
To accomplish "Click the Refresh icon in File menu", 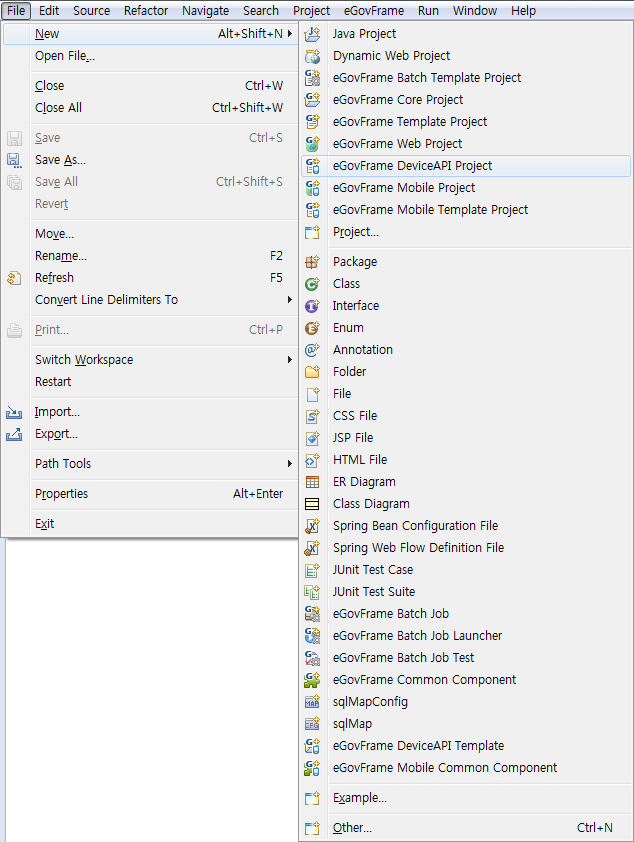I will pos(14,278).
